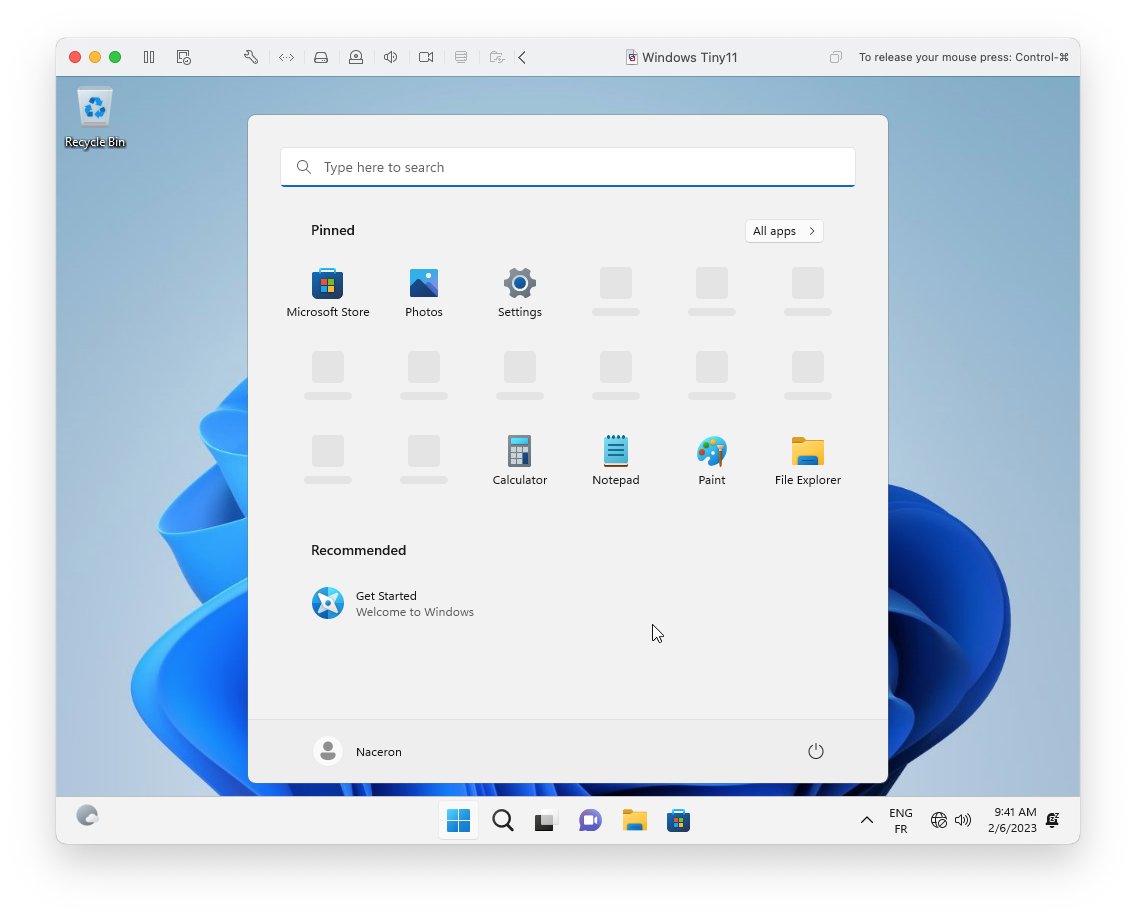This screenshot has width=1136, height=918.
Task: Pause the virtual machine
Action: tap(148, 57)
